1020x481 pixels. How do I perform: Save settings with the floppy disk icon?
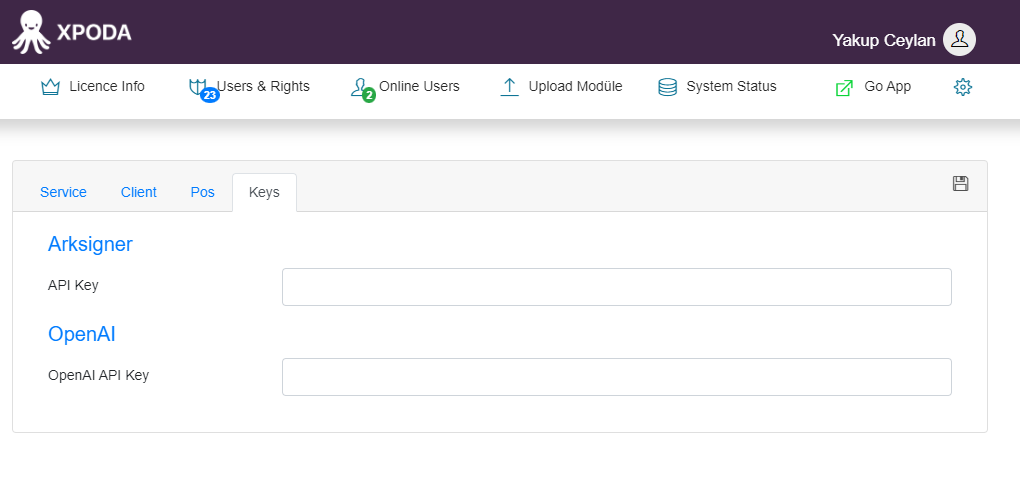[960, 184]
